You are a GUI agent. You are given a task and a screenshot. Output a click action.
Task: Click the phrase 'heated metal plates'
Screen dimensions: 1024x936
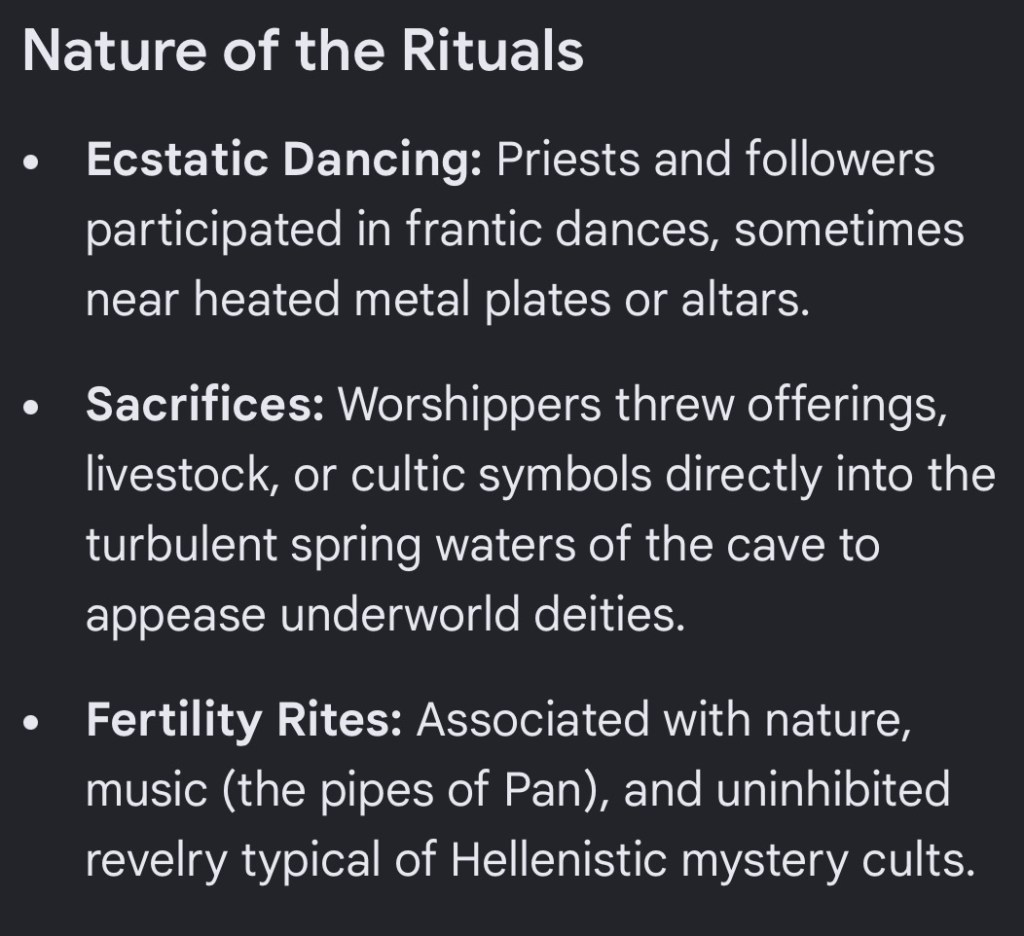tap(402, 300)
